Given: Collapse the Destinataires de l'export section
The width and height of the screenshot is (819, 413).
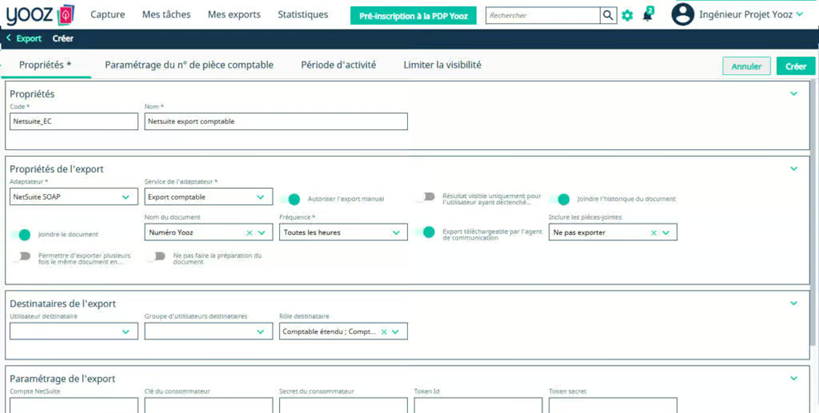Looking at the screenshot, I should pyautogui.click(x=794, y=303).
